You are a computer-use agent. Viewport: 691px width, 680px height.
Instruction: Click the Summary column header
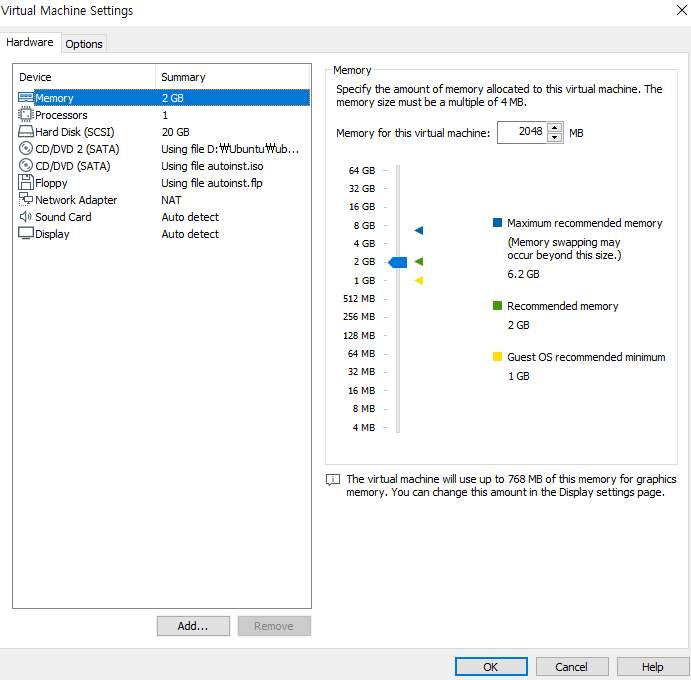[233, 77]
